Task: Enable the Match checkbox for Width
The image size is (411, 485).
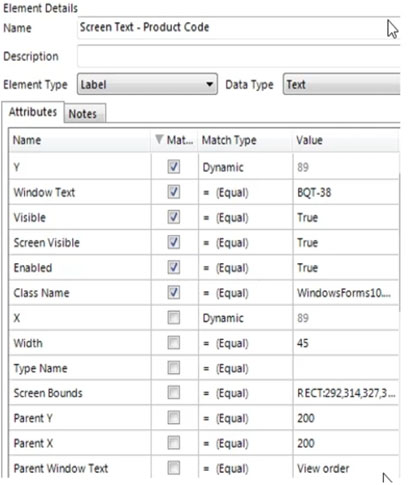Action: click(x=174, y=343)
